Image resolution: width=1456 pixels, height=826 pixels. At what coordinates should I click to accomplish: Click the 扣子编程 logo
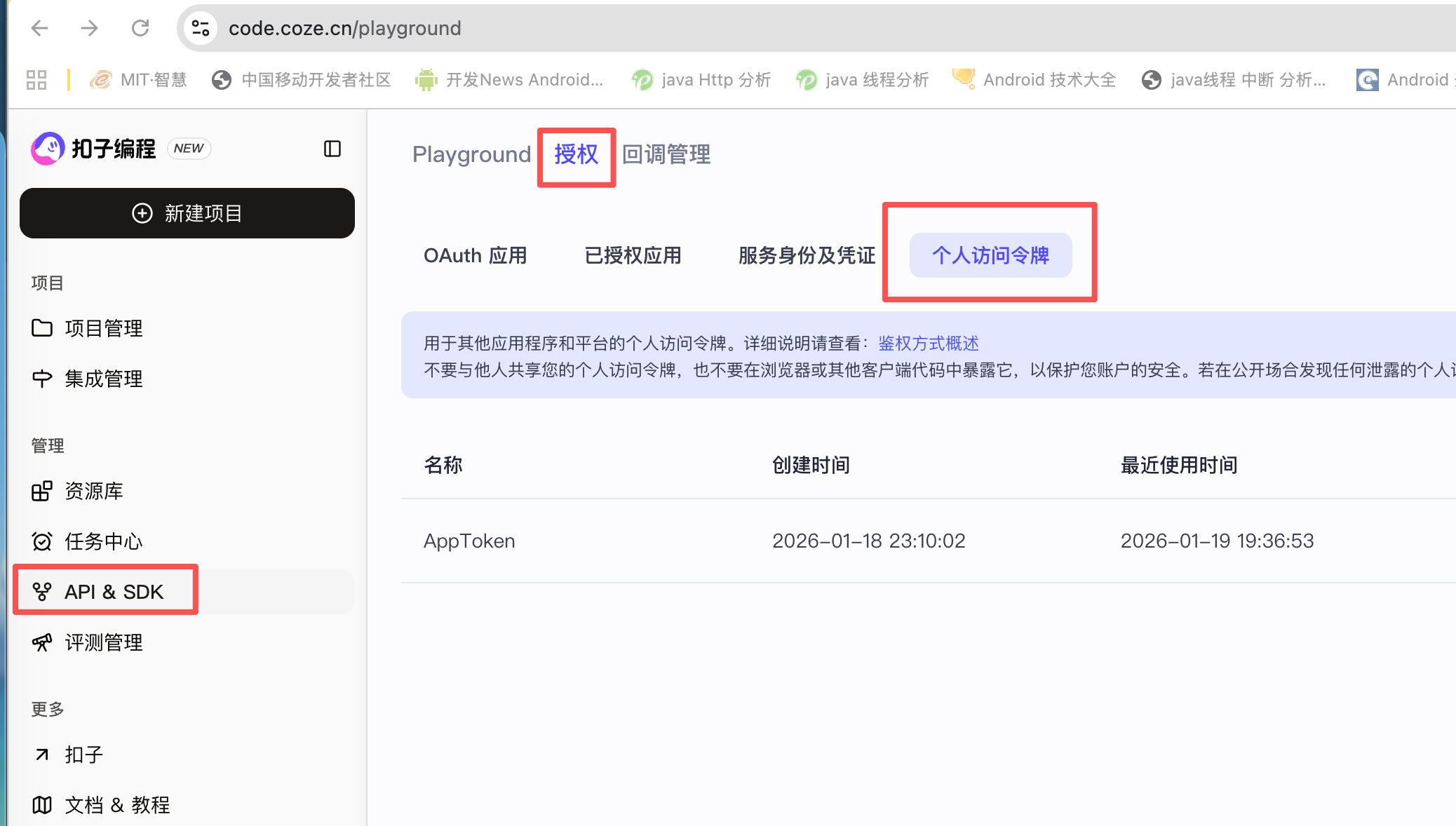click(x=93, y=148)
